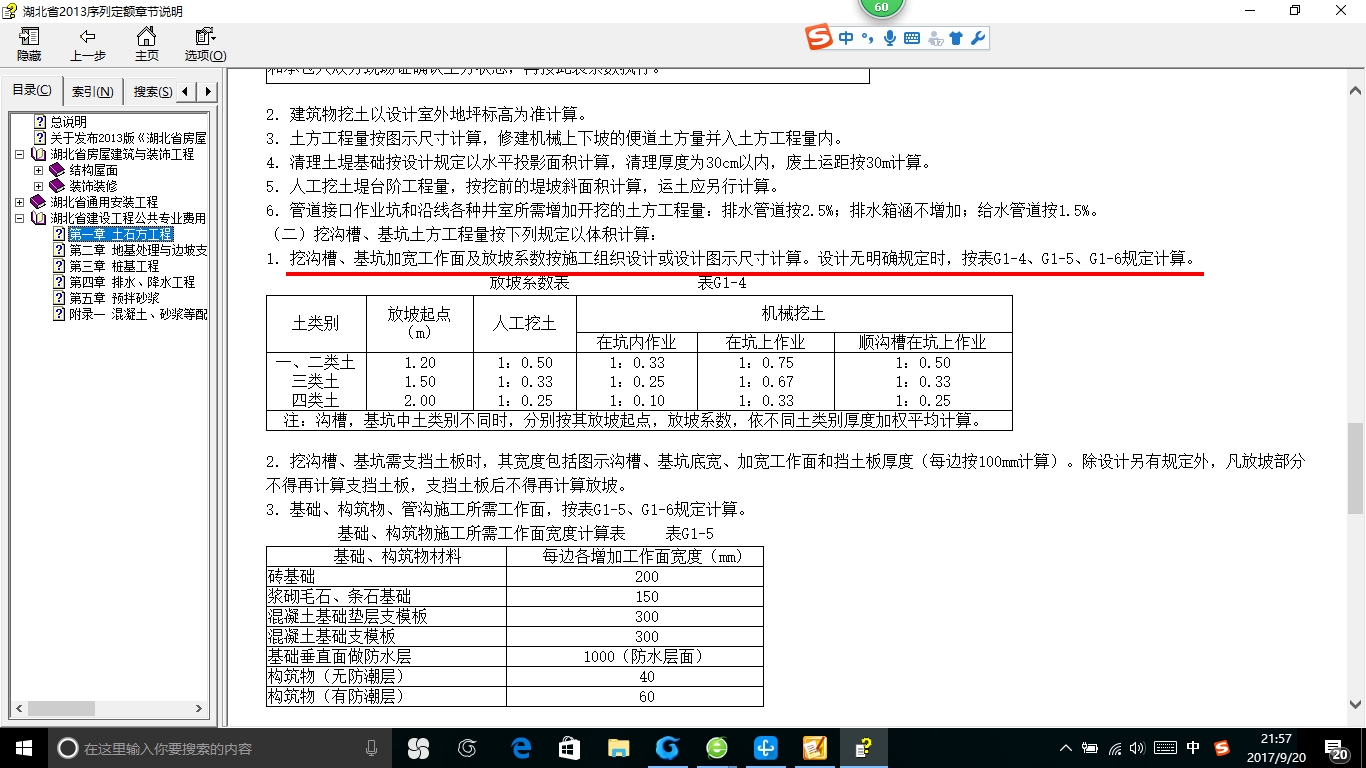
Task: Open 第二章 地基处理与边坡支 topic
Action: 138,250
